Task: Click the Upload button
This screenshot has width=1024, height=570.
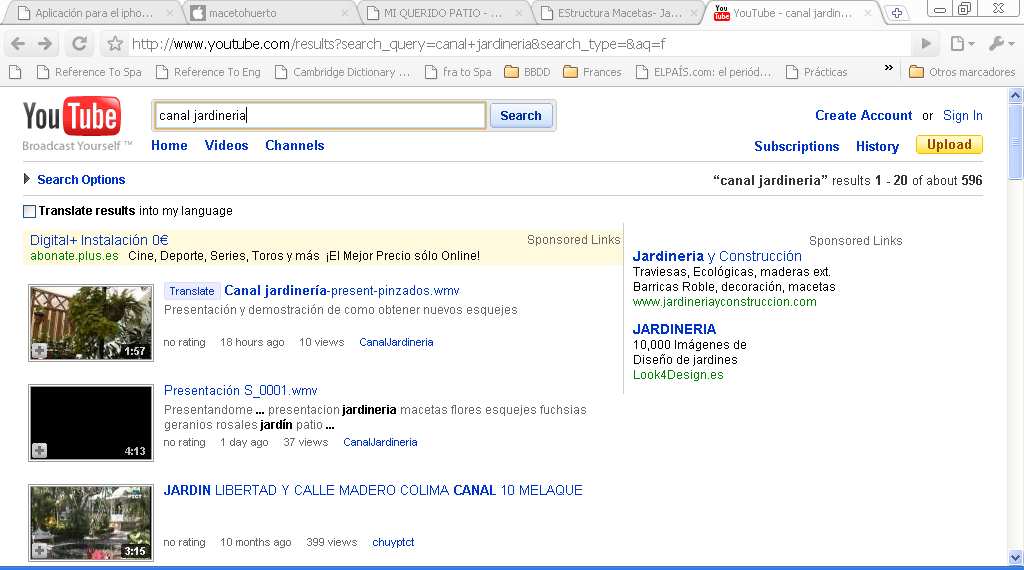Action: (949, 144)
